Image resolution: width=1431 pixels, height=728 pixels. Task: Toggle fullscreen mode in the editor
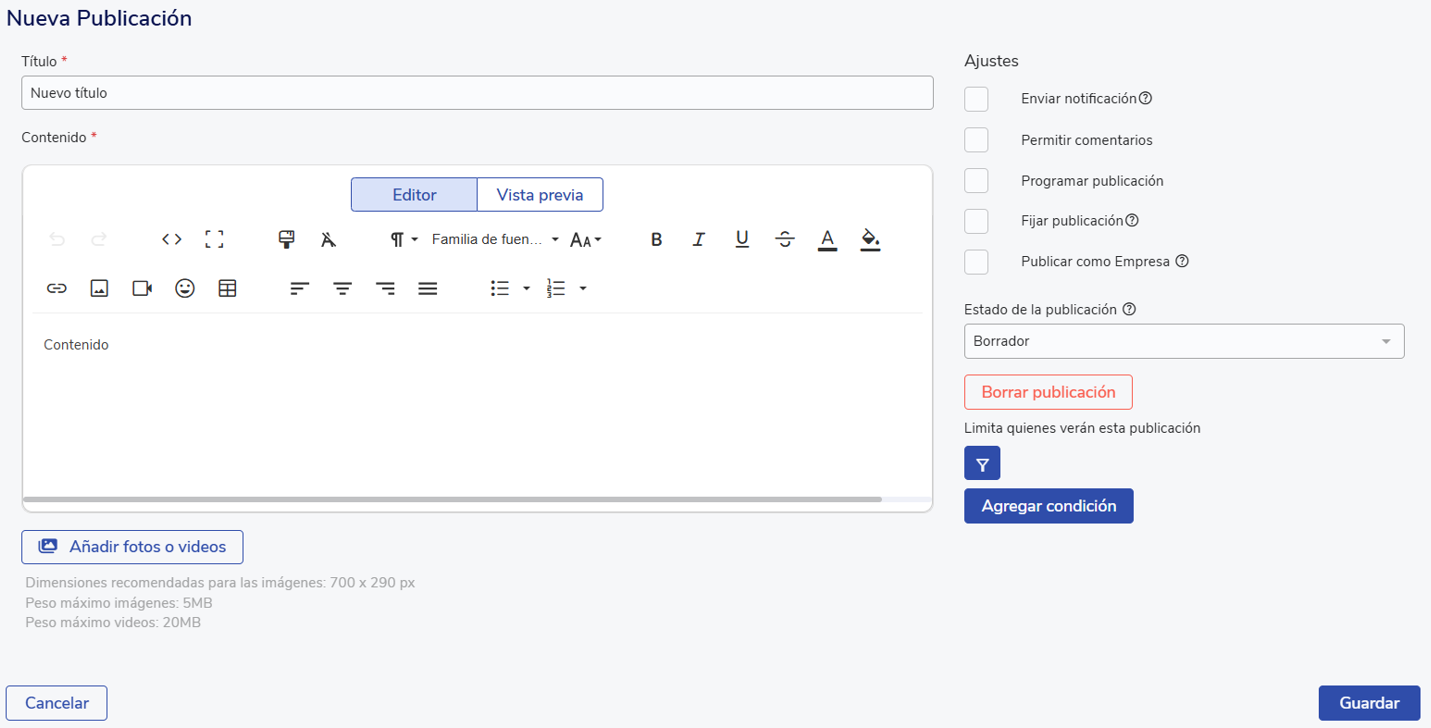(214, 239)
